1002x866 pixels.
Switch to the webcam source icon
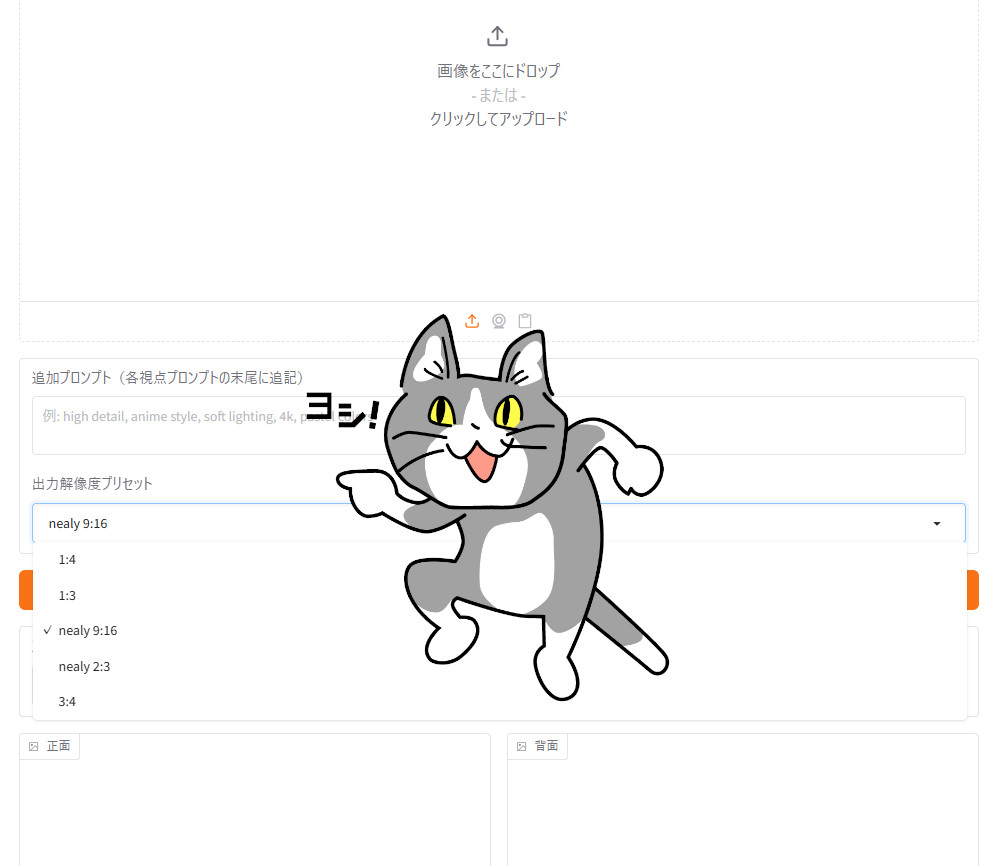coord(499,321)
